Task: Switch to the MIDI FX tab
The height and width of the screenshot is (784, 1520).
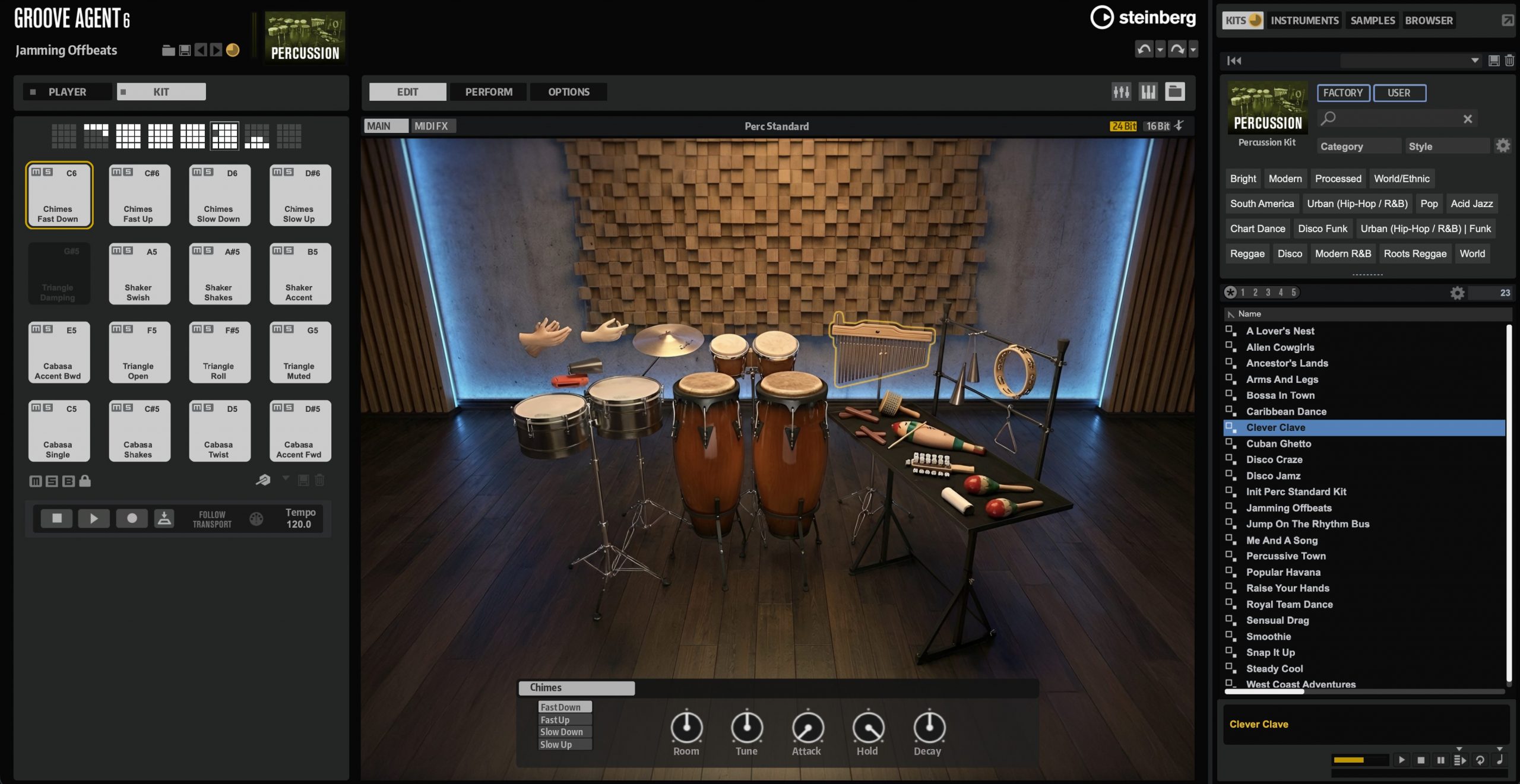Action: pos(432,126)
